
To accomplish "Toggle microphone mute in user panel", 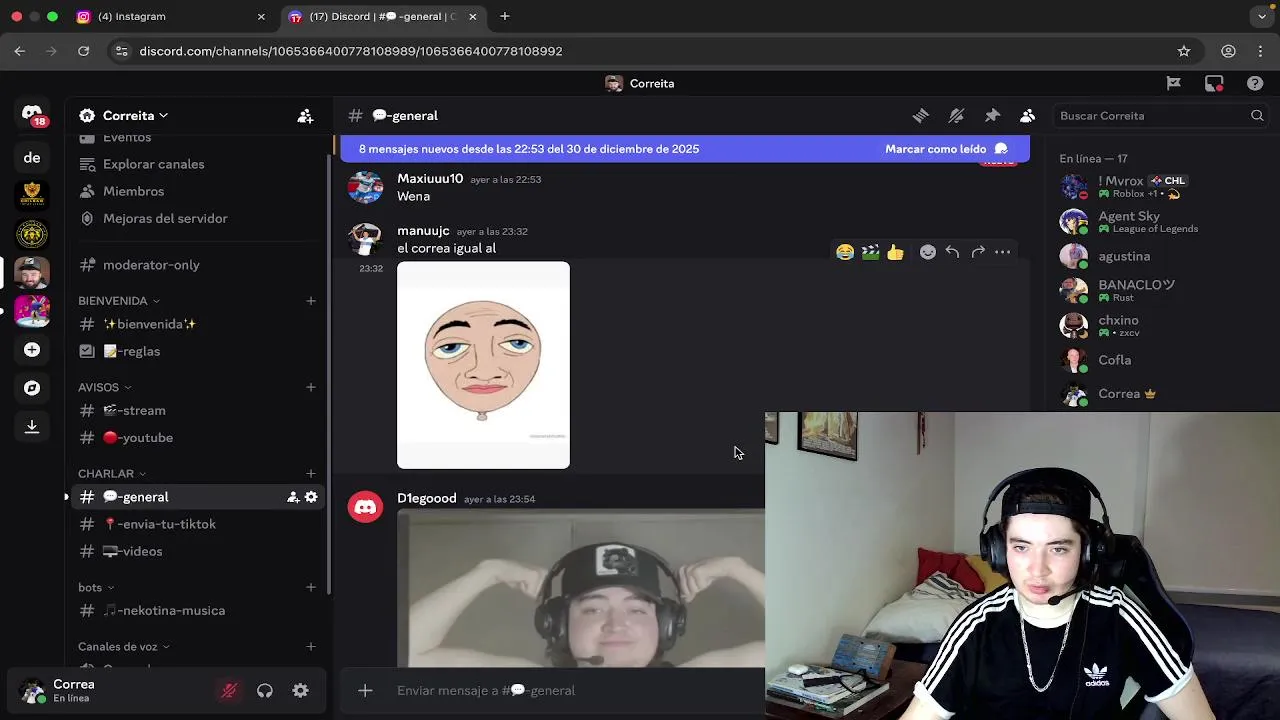I will pos(229,691).
